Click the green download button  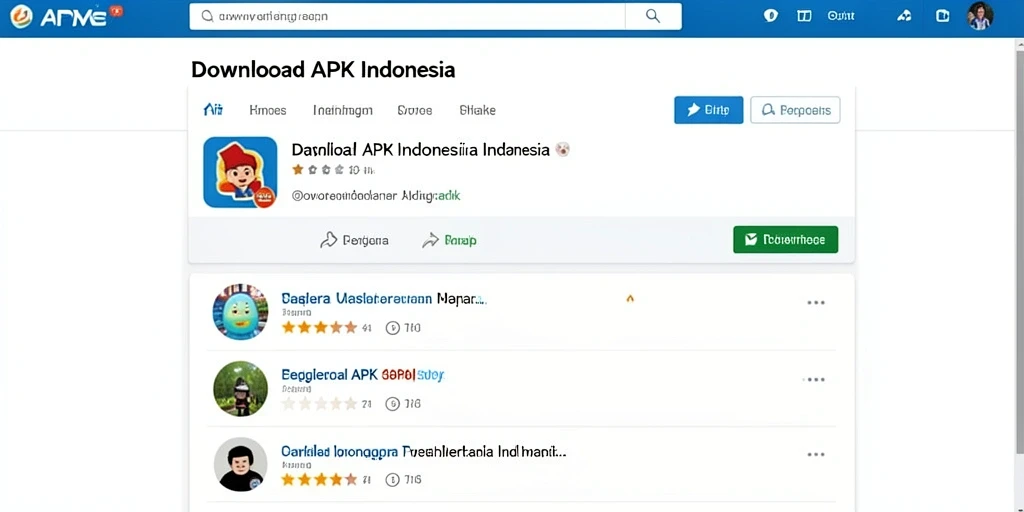pos(786,240)
